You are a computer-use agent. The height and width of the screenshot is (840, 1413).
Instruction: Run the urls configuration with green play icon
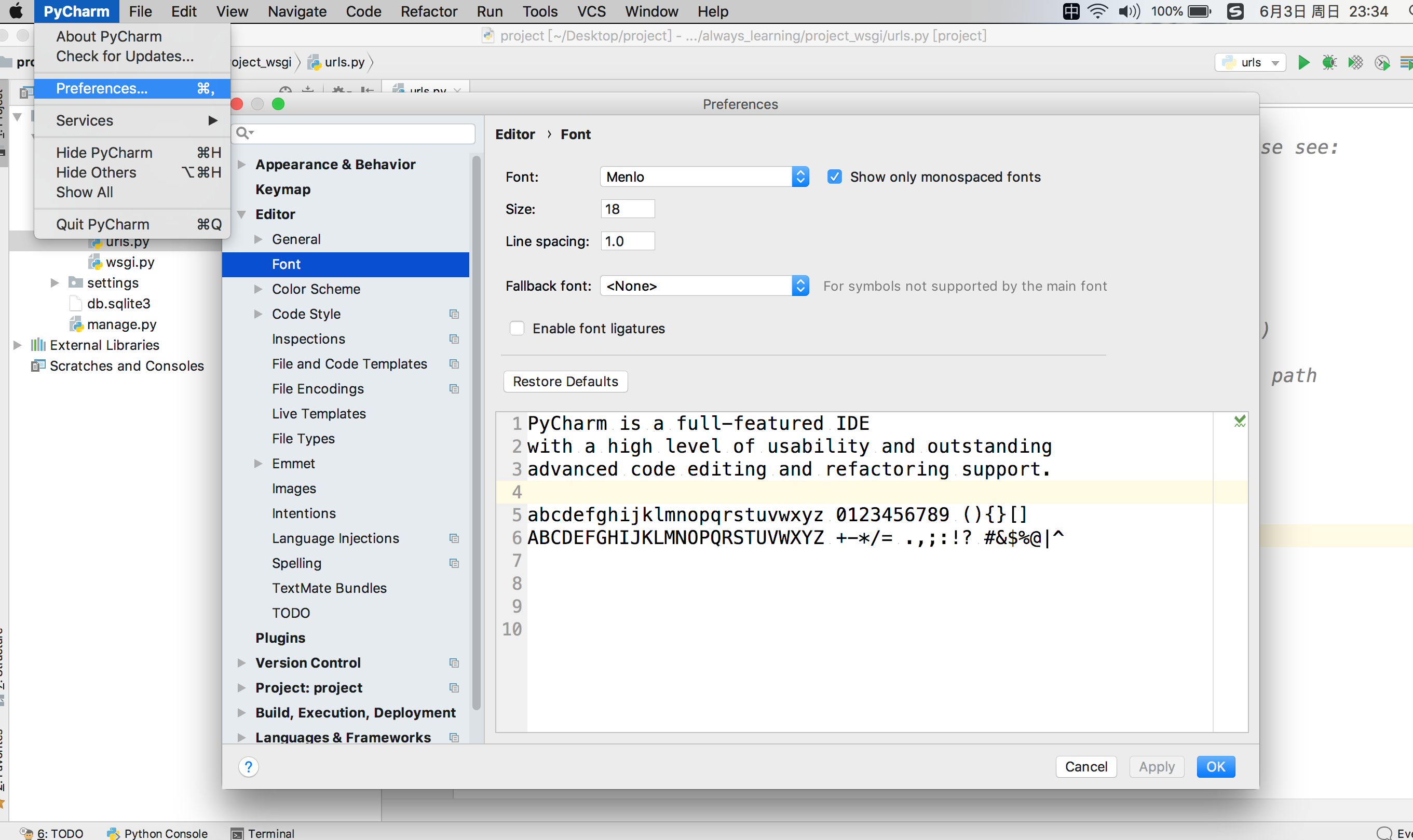click(1303, 62)
